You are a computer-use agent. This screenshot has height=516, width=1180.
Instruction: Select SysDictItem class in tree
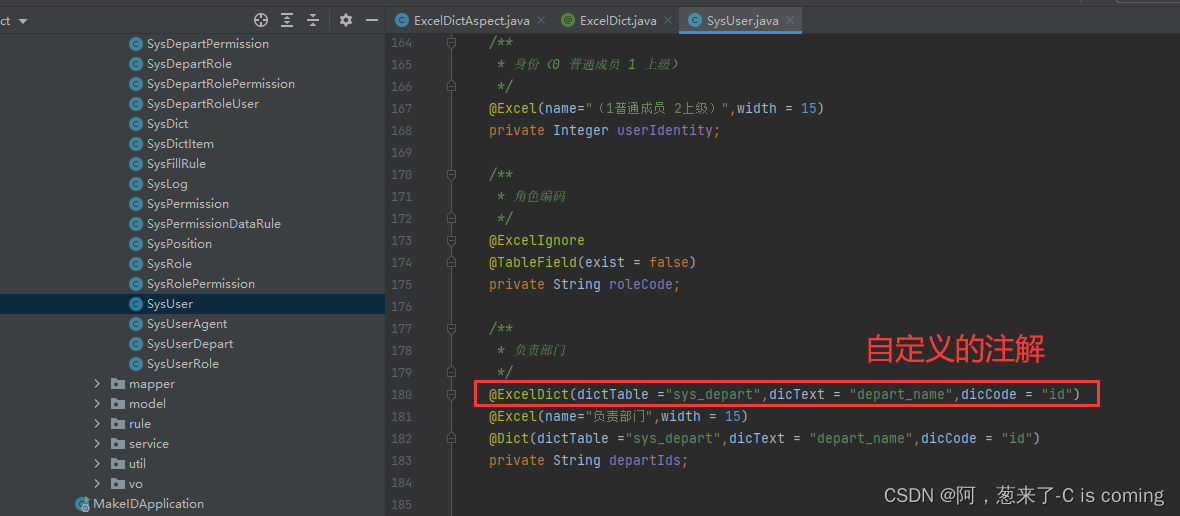[181, 144]
